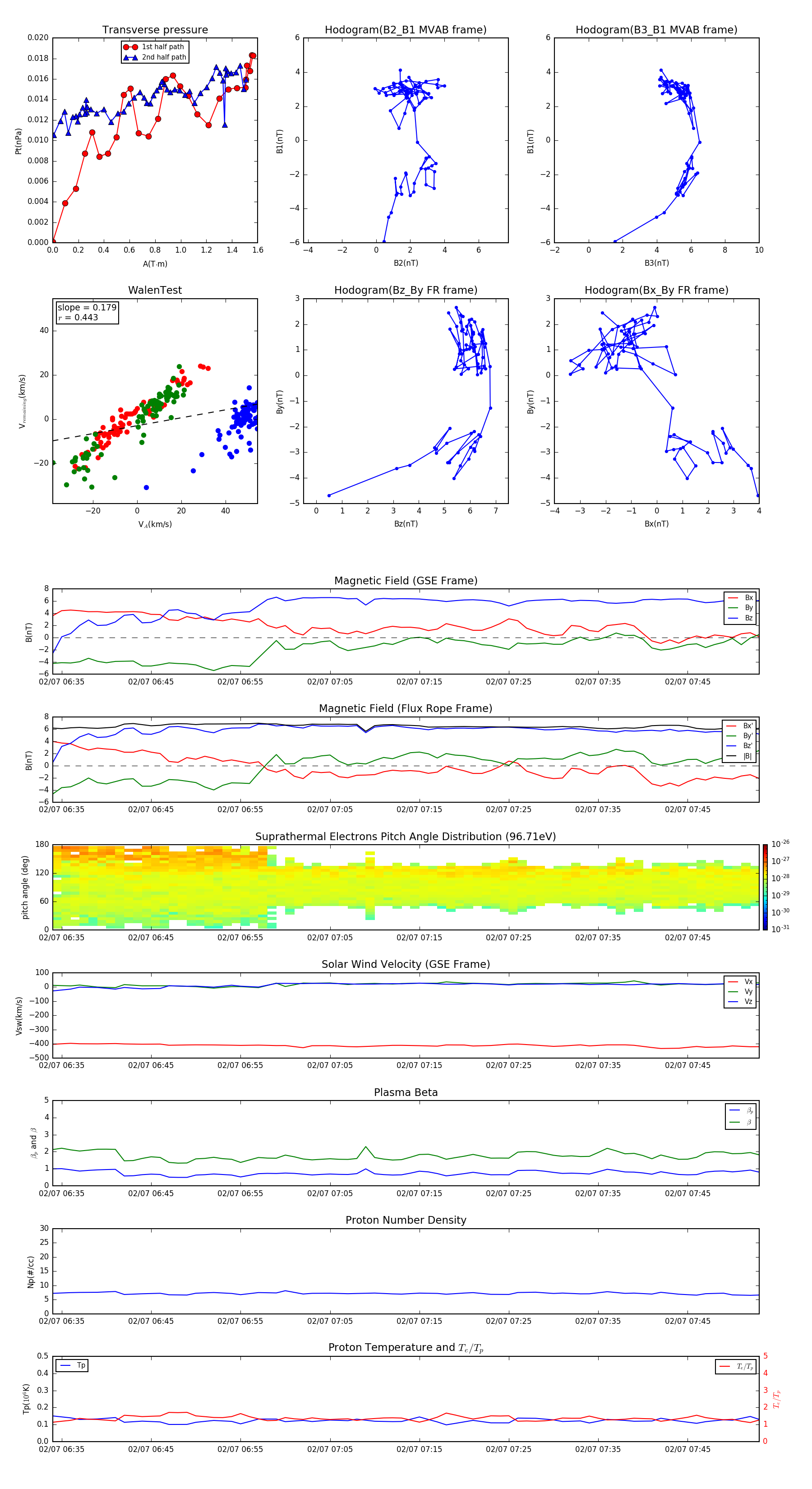
Task: Click the "B2(nT)" axis label
Action: coord(406,263)
